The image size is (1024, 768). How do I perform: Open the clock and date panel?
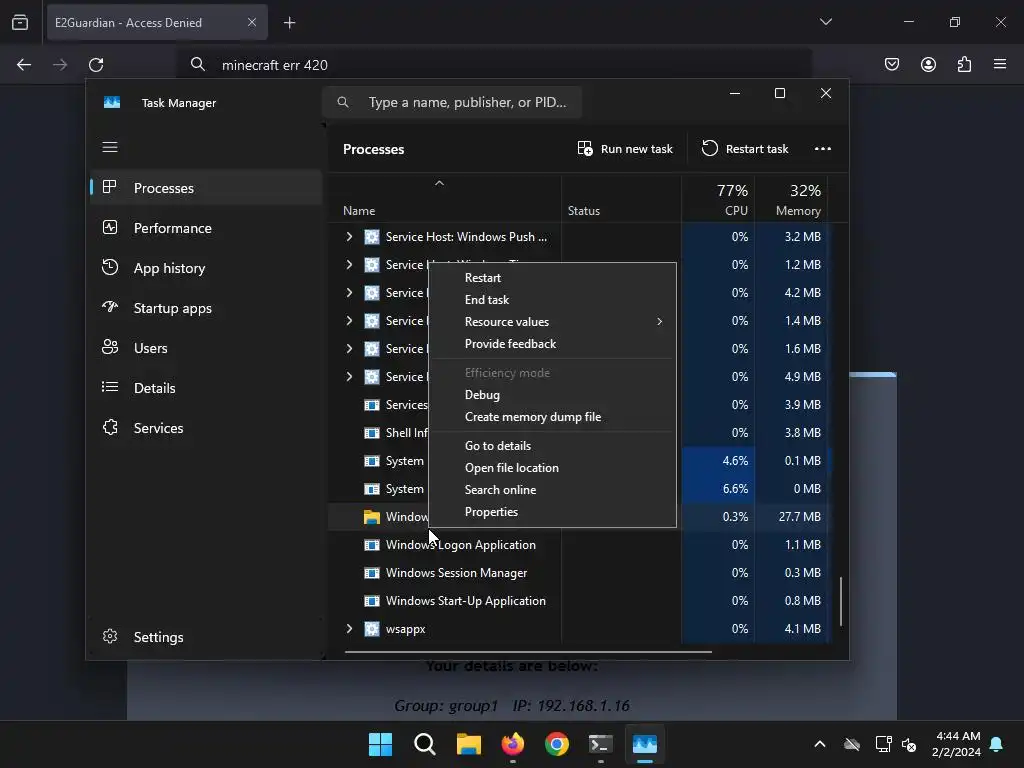point(957,744)
